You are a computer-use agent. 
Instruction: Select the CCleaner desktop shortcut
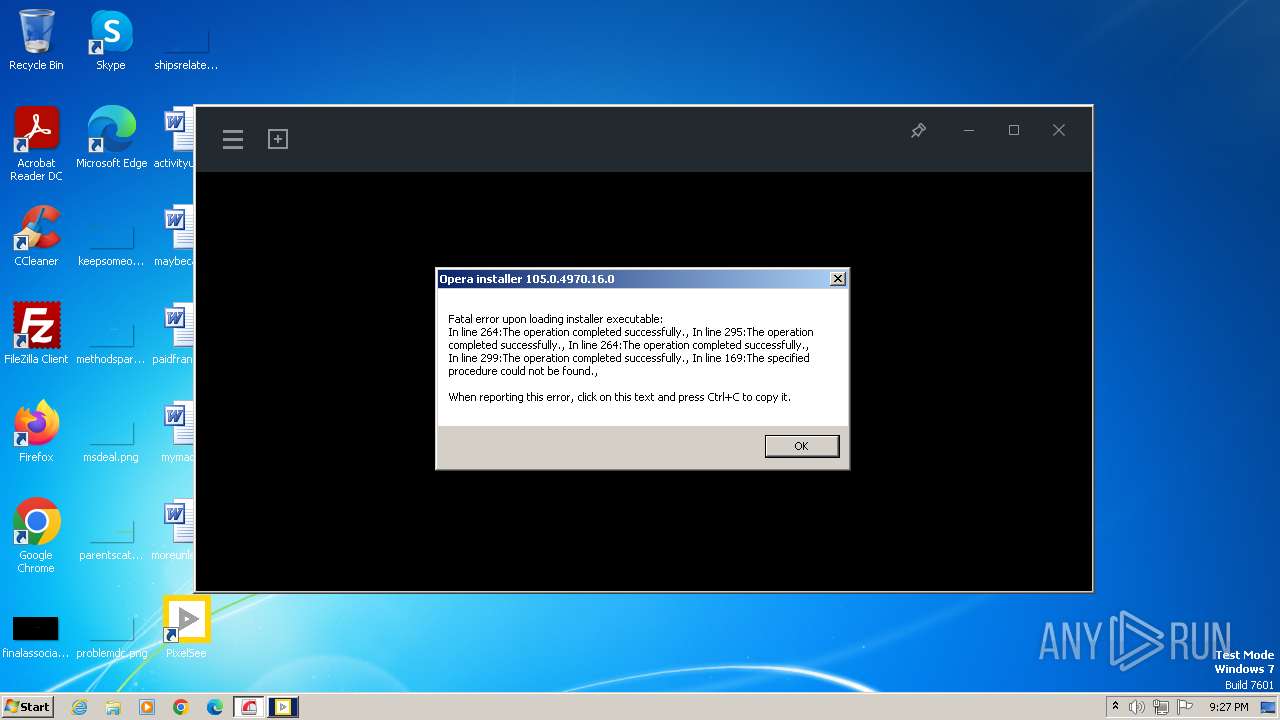(36, 236)
